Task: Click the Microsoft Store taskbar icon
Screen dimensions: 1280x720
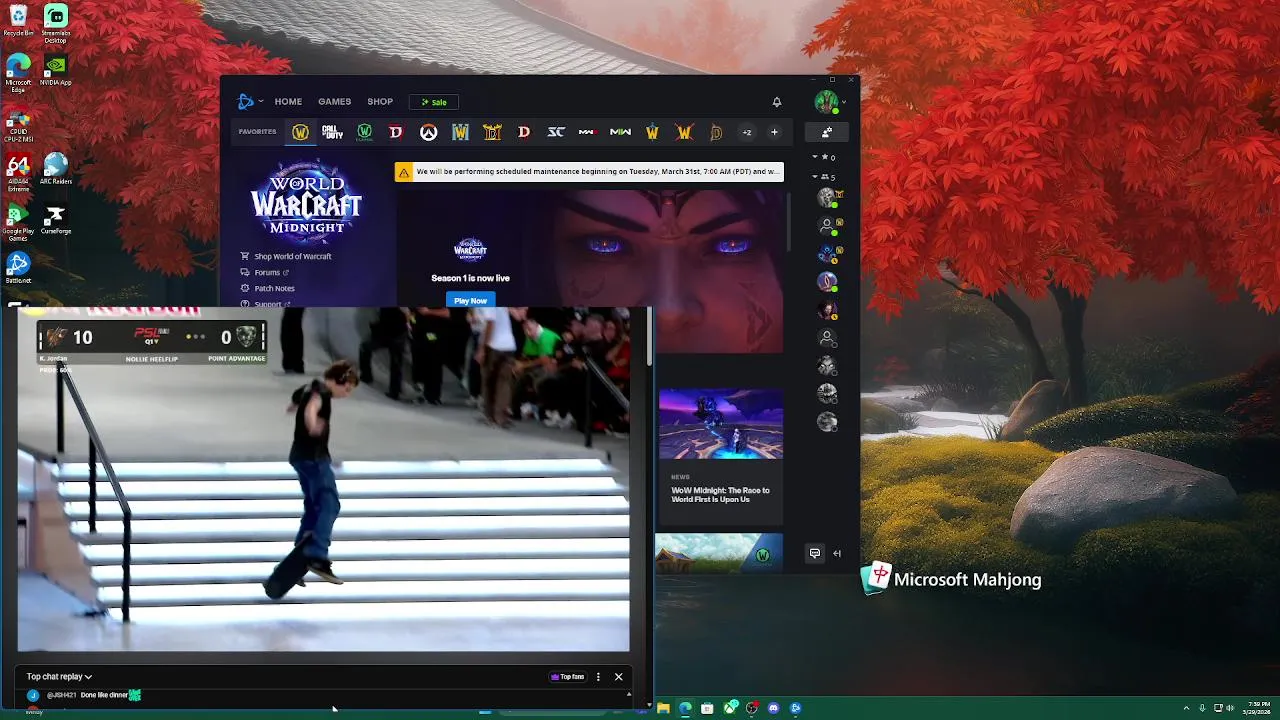Action: click(x=707, y=708)
